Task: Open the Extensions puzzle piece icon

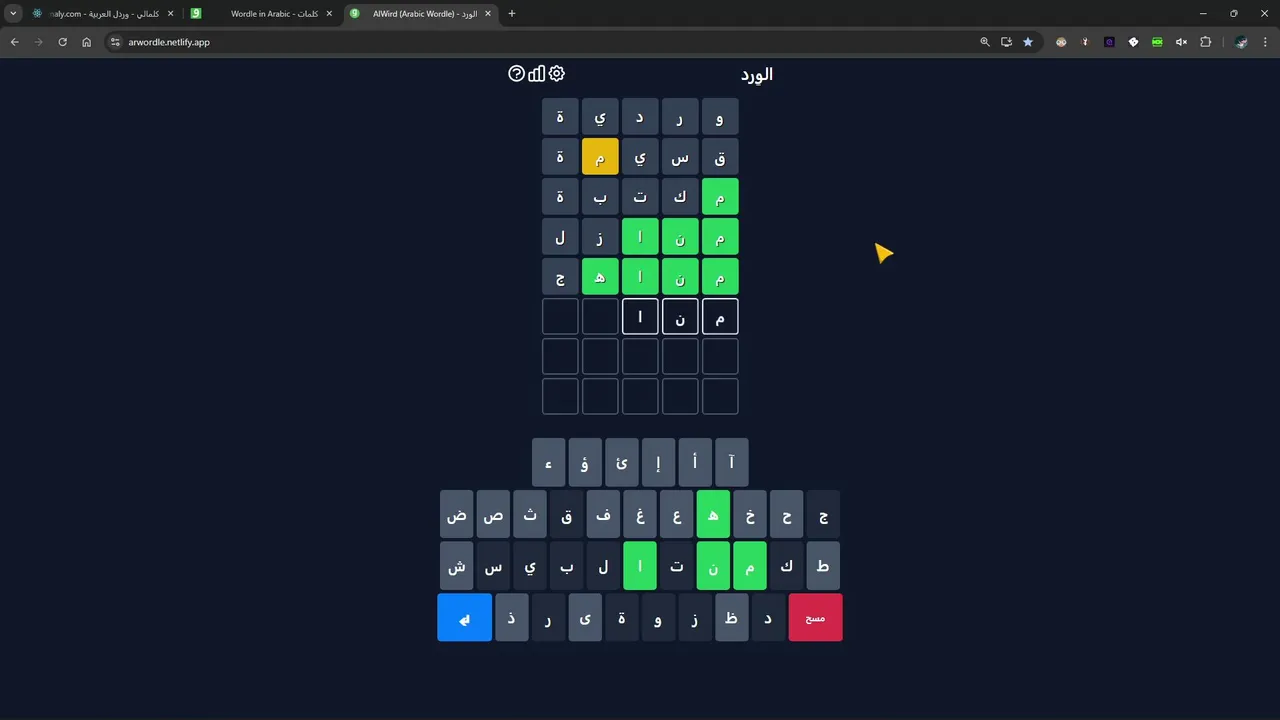Action: [1205, 42]
